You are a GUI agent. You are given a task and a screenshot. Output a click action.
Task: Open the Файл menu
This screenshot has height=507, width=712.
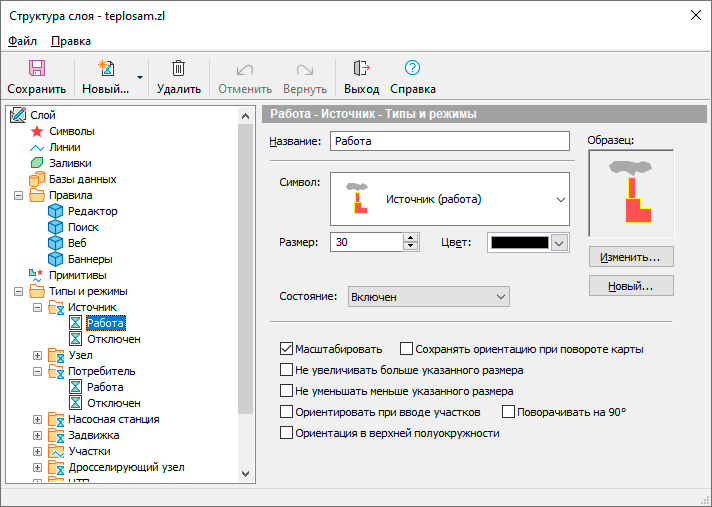pos(22,41)
